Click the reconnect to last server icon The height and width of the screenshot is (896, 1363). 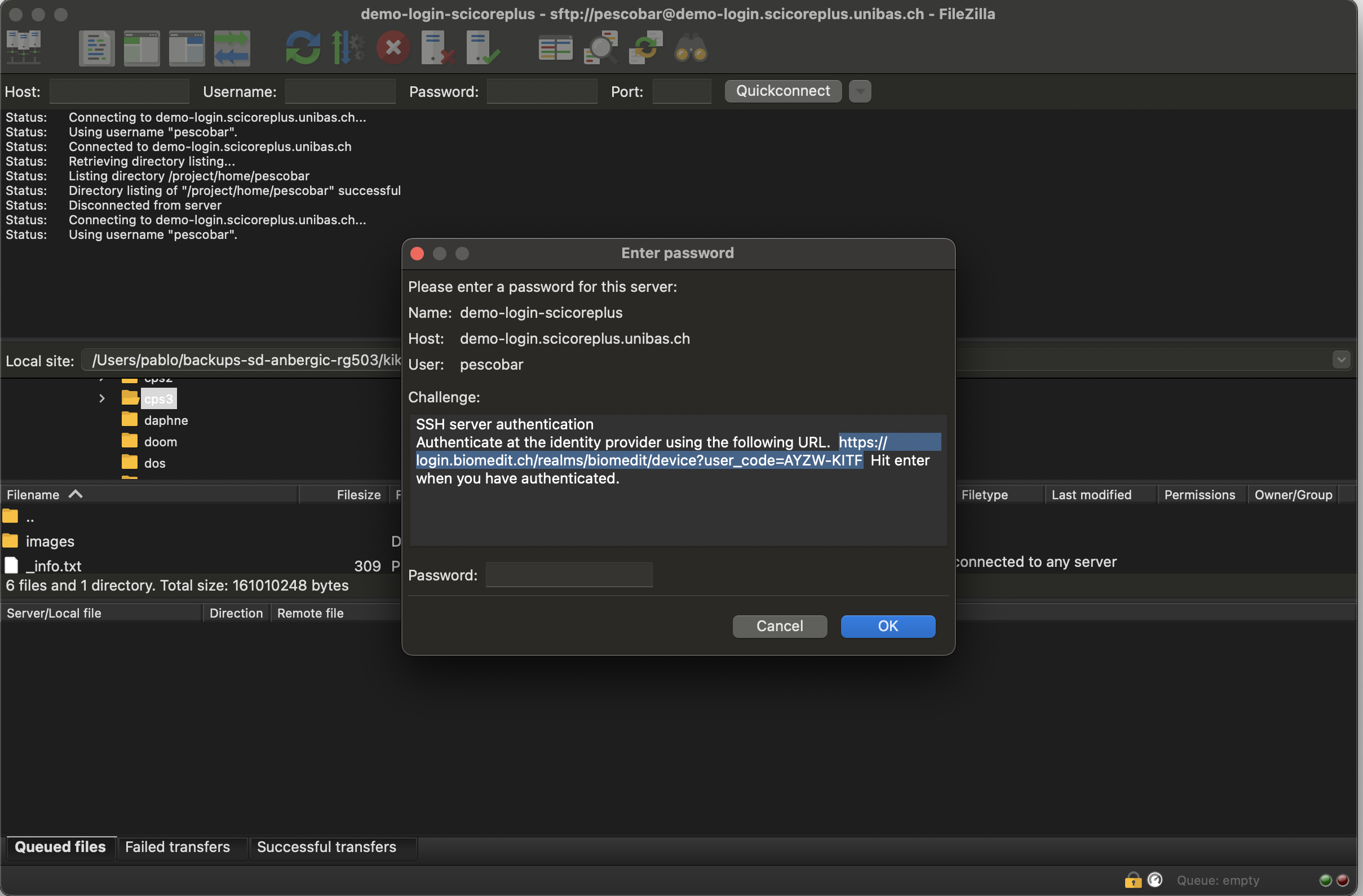pyautogui.click(x=482, y=48)
